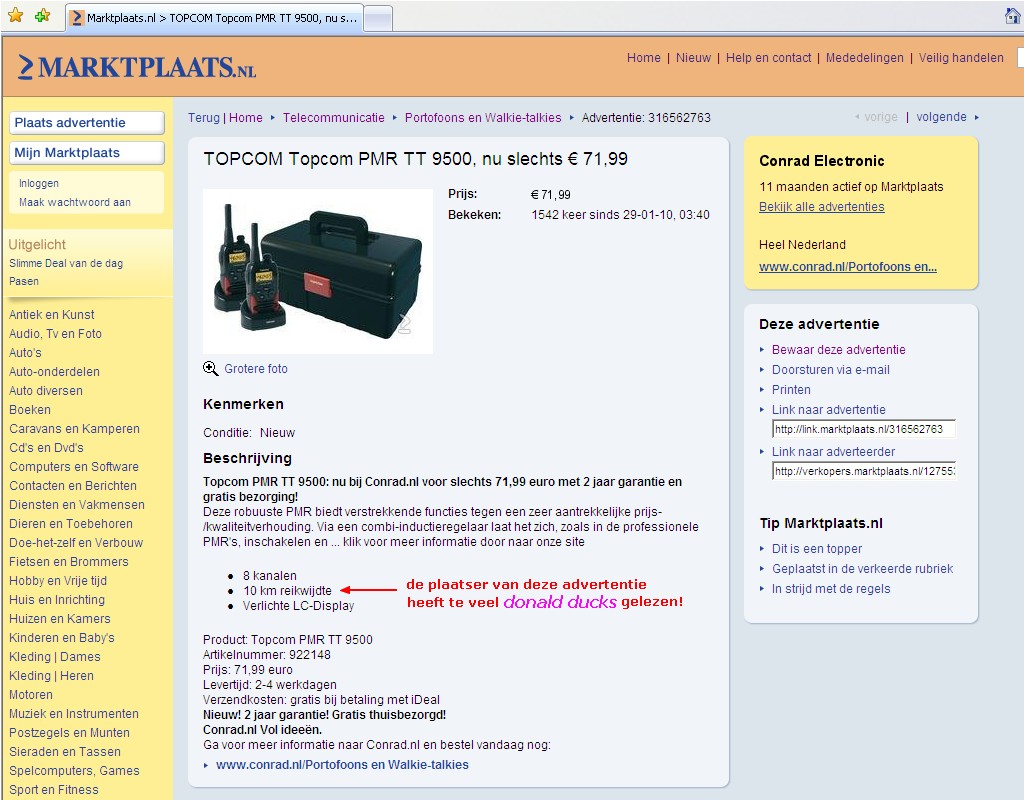1024x800 pixels.
Task: Open category Hobby en Vrije tijd
Action: click(58, 581)
